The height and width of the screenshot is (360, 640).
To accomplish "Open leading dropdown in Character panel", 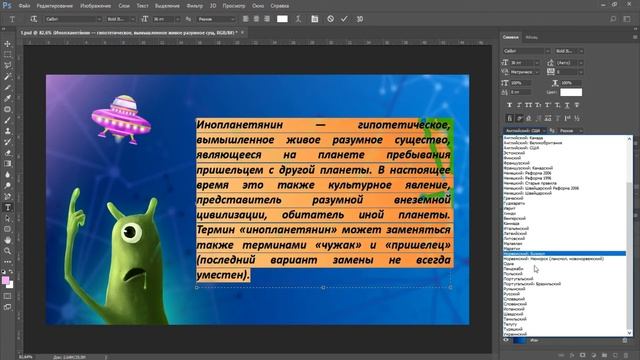I will pos(580,63).
